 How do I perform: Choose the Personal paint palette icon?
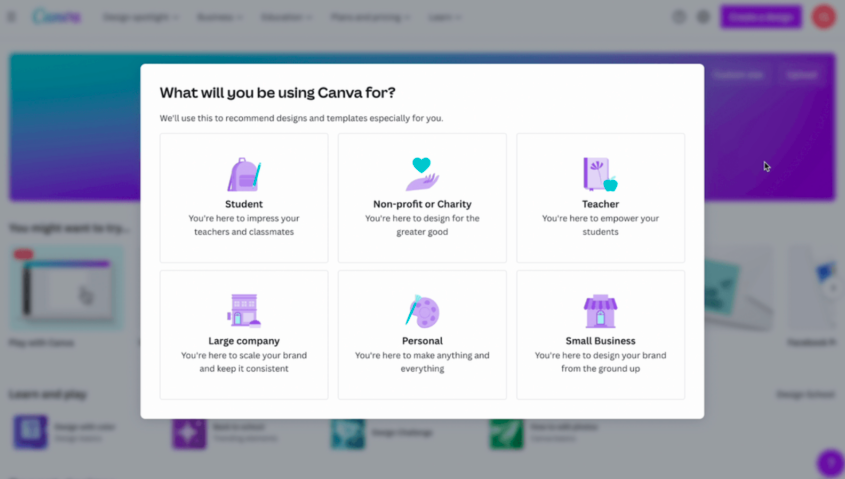pyautogui.click(x=422, y=310)
